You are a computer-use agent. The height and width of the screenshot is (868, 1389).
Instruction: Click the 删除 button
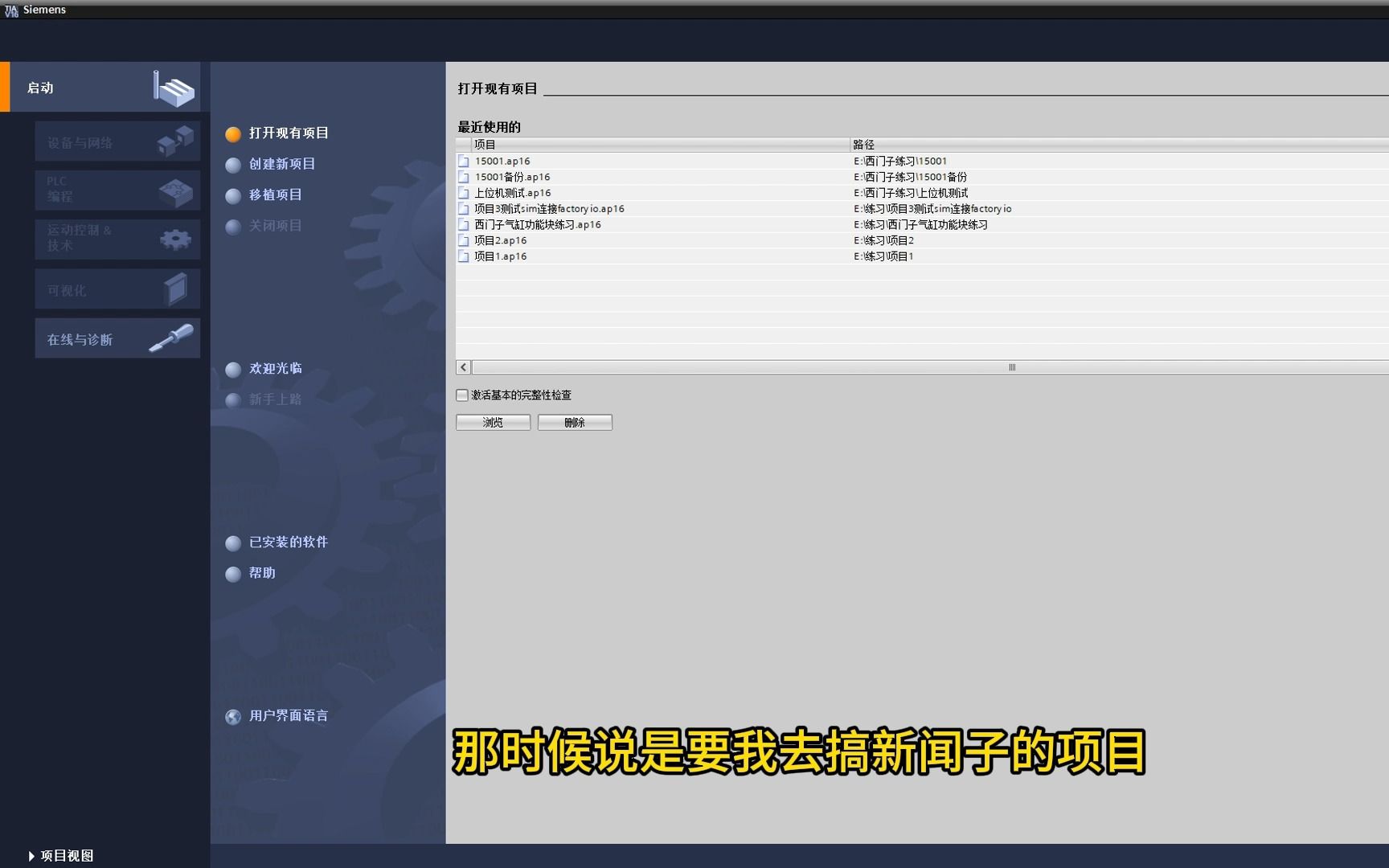click(x=575, y=422)
